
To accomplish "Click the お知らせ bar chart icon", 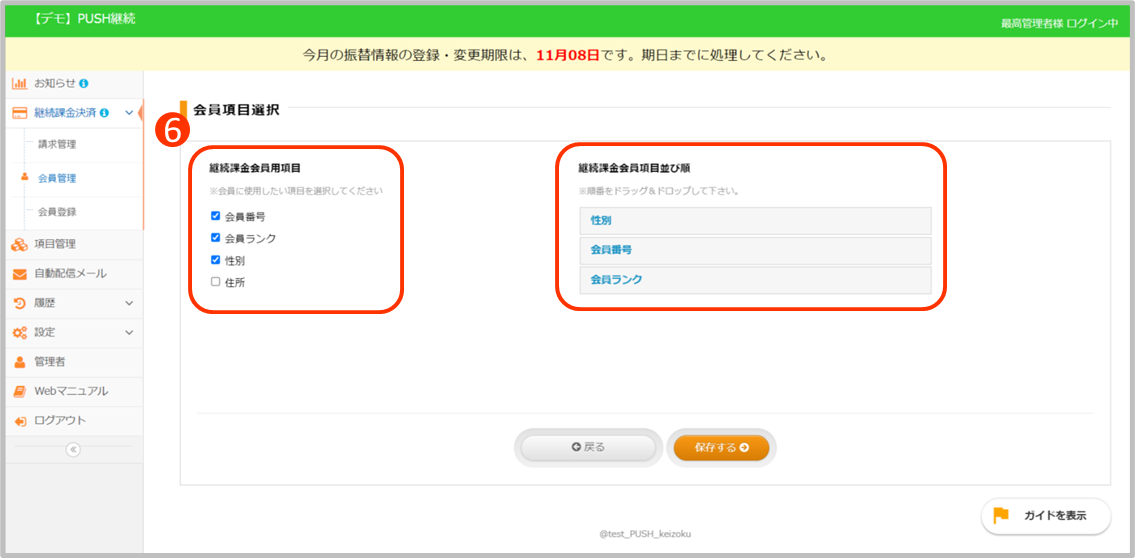I will [x=19, y=83].
